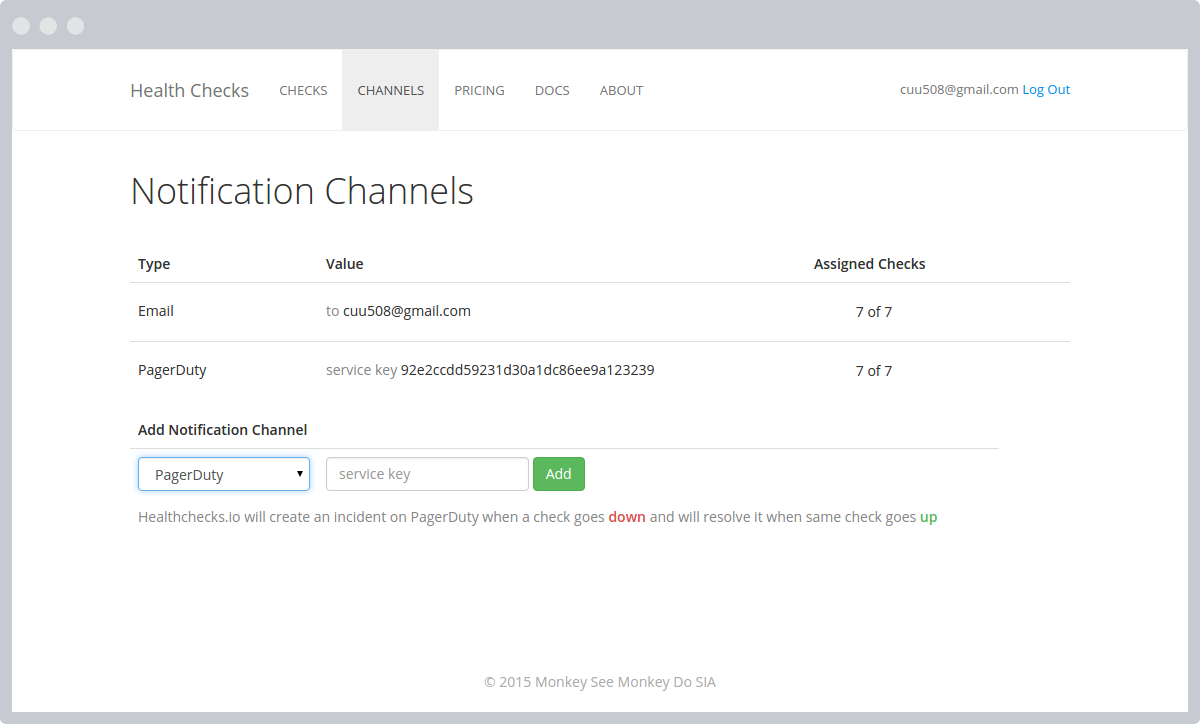
Task: Click the account email cuu508@gmail.com in header
Action: (958, 89)
